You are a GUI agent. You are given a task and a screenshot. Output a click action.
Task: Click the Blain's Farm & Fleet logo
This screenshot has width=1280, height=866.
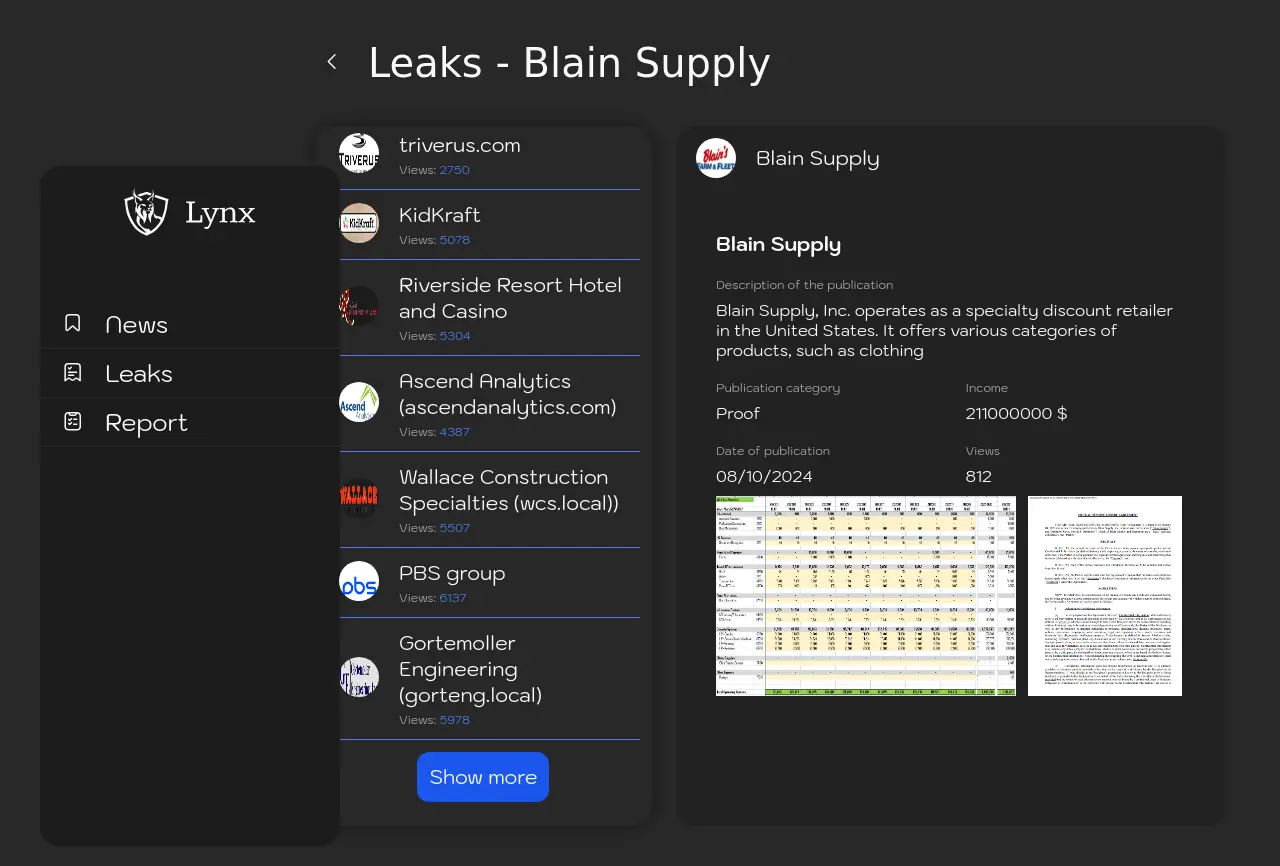pos(716,158)
